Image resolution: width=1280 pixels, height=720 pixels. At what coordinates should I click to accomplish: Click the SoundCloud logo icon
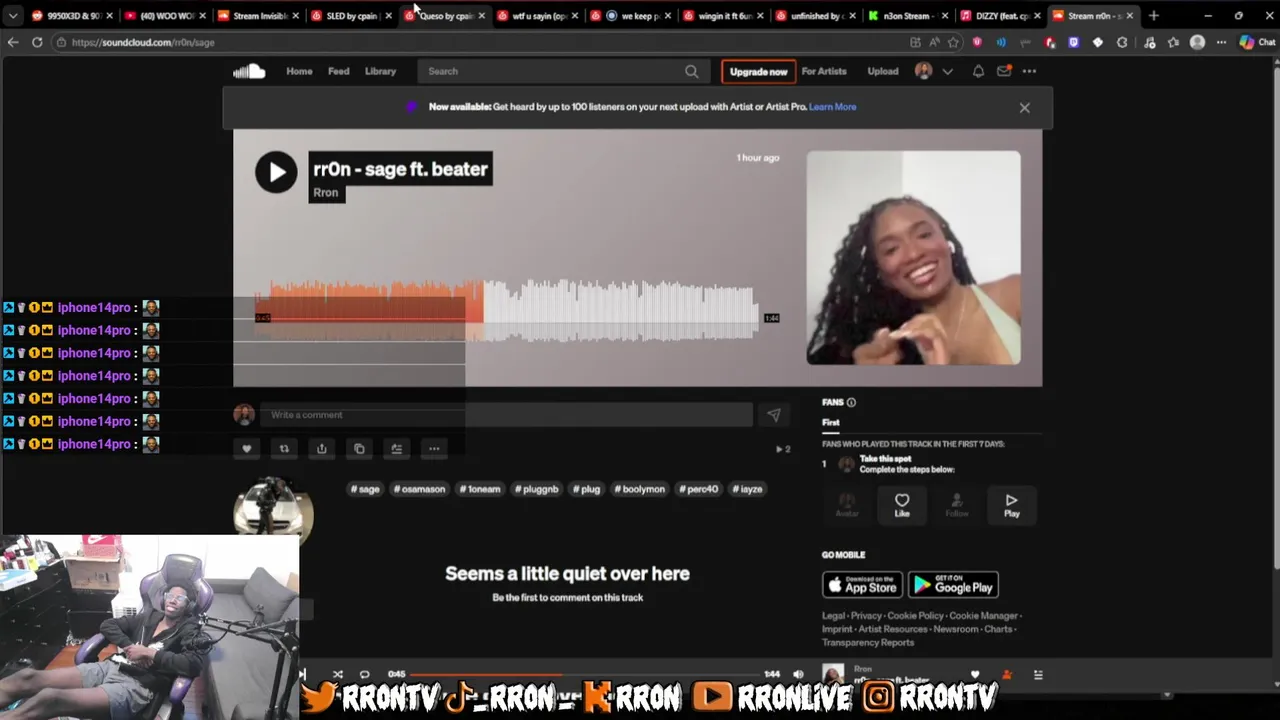(x=249, y=71)
